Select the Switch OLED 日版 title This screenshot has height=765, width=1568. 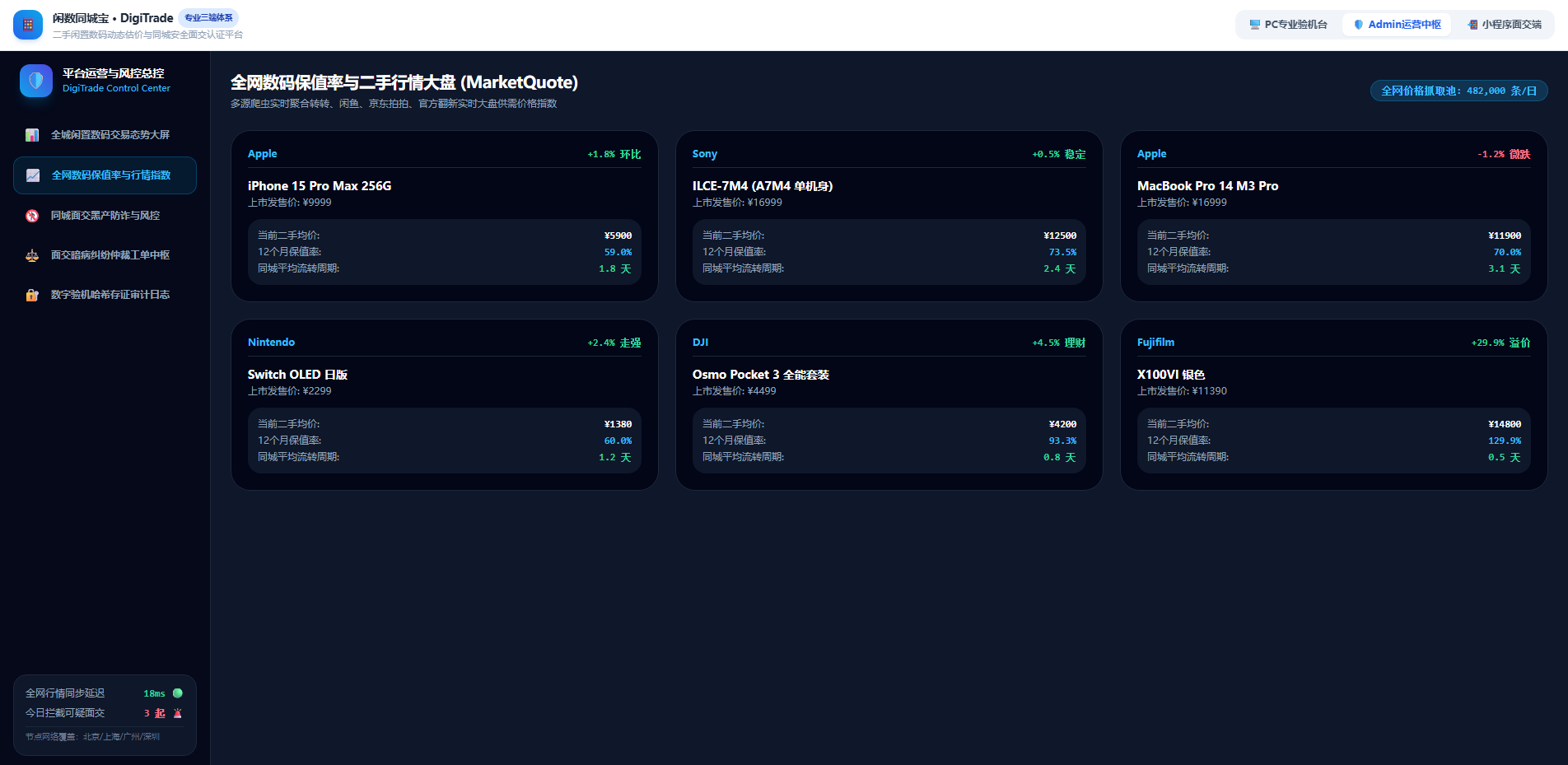coord(297,375)
